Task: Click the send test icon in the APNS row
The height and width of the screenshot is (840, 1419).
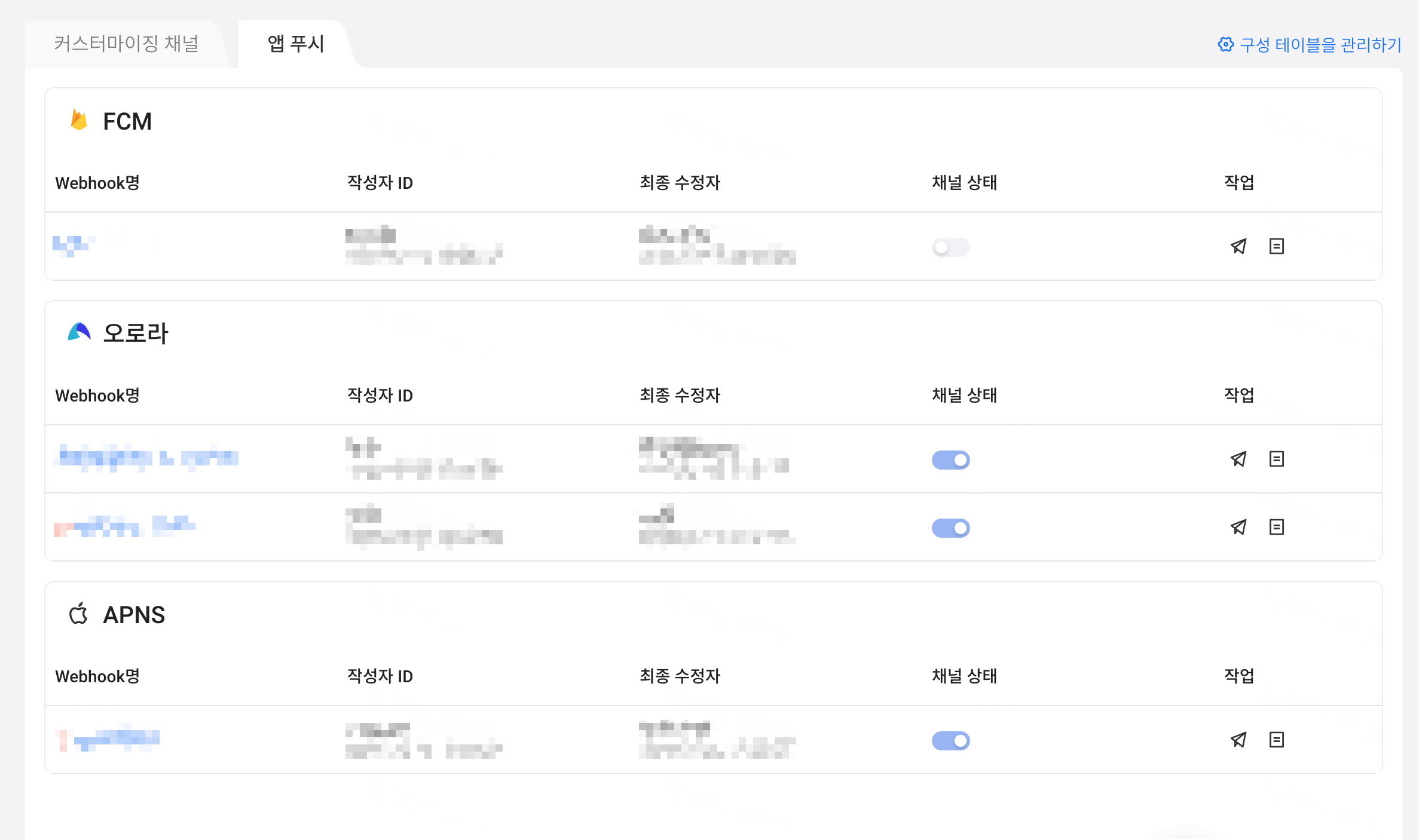Action: (1238, 740)
